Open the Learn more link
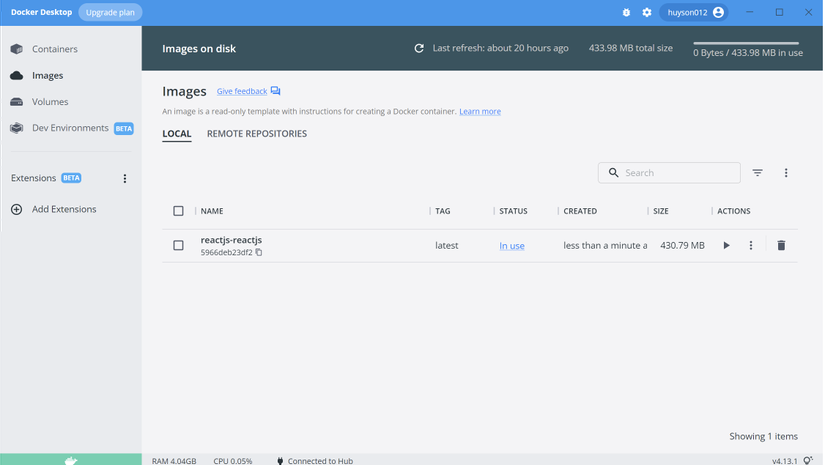This screenshot has height=465, width=825. pyautogui.click(x=480, y=112)
